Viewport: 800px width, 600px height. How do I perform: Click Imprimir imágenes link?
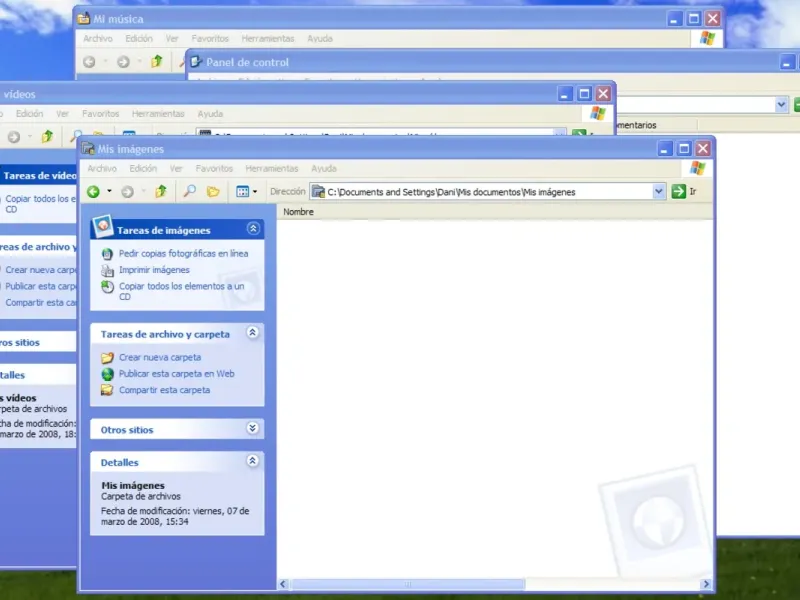[154, 270]
